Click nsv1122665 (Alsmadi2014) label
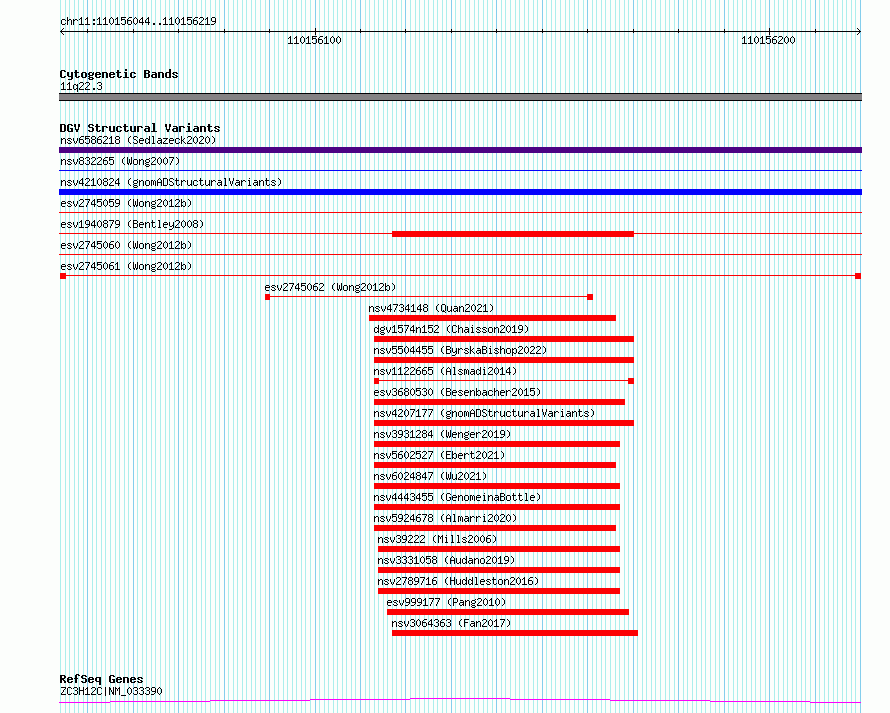The height and width of the screenshot is (713, 890). click(445, 371)
